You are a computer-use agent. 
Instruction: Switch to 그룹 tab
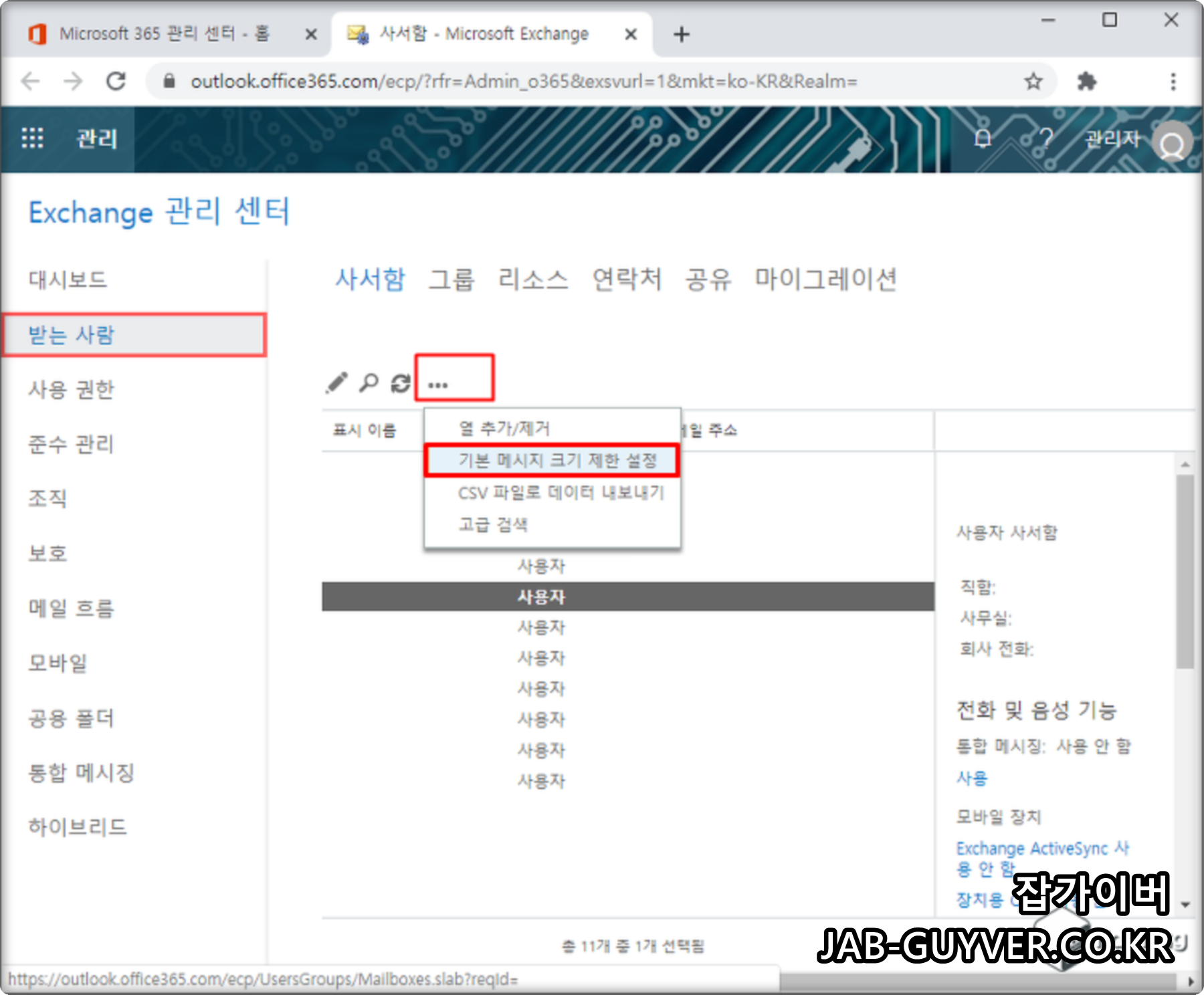[x=451, y=278]
